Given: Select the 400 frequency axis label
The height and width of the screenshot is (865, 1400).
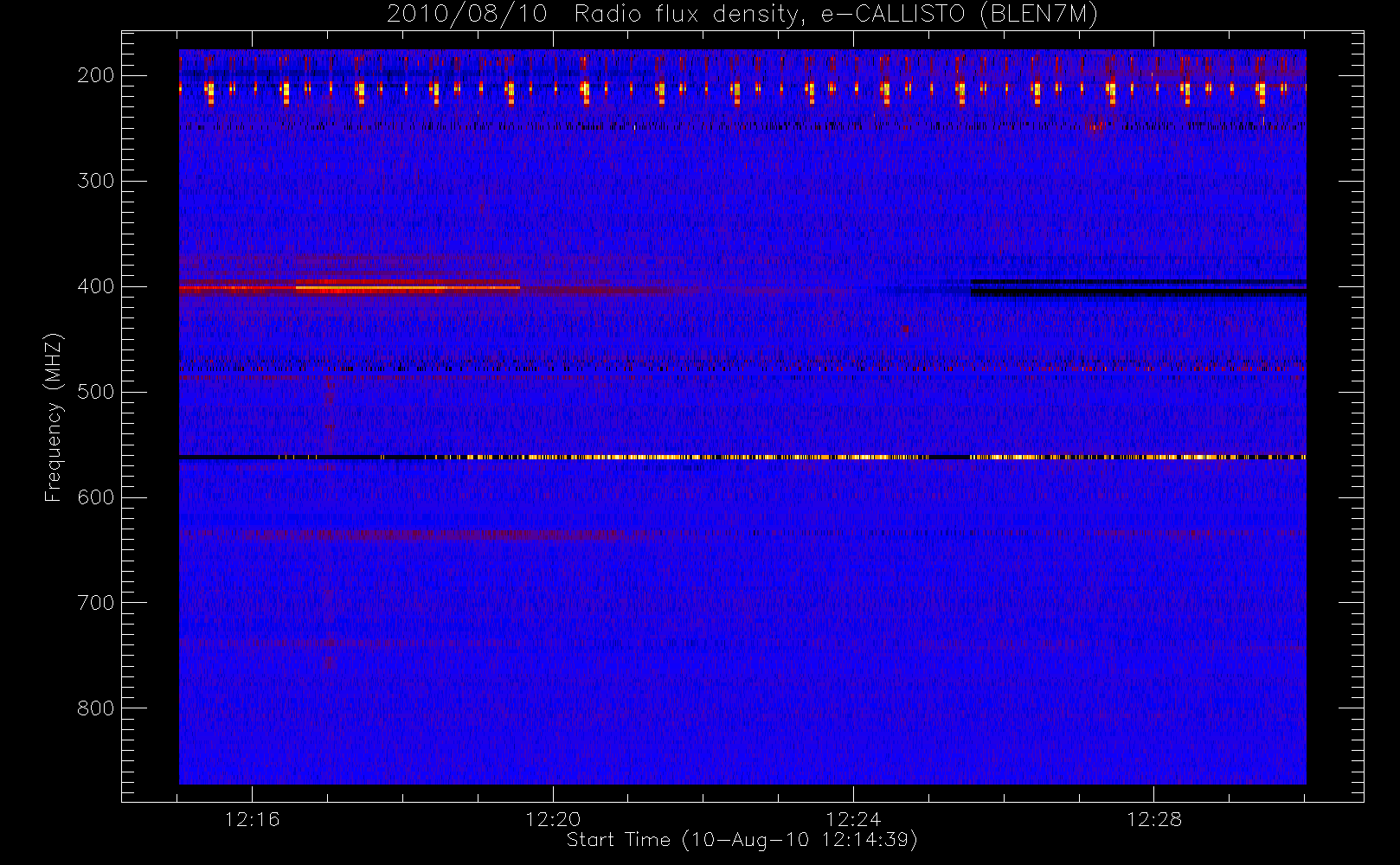Looking at the screenshot, I should (x=96, y=286).
